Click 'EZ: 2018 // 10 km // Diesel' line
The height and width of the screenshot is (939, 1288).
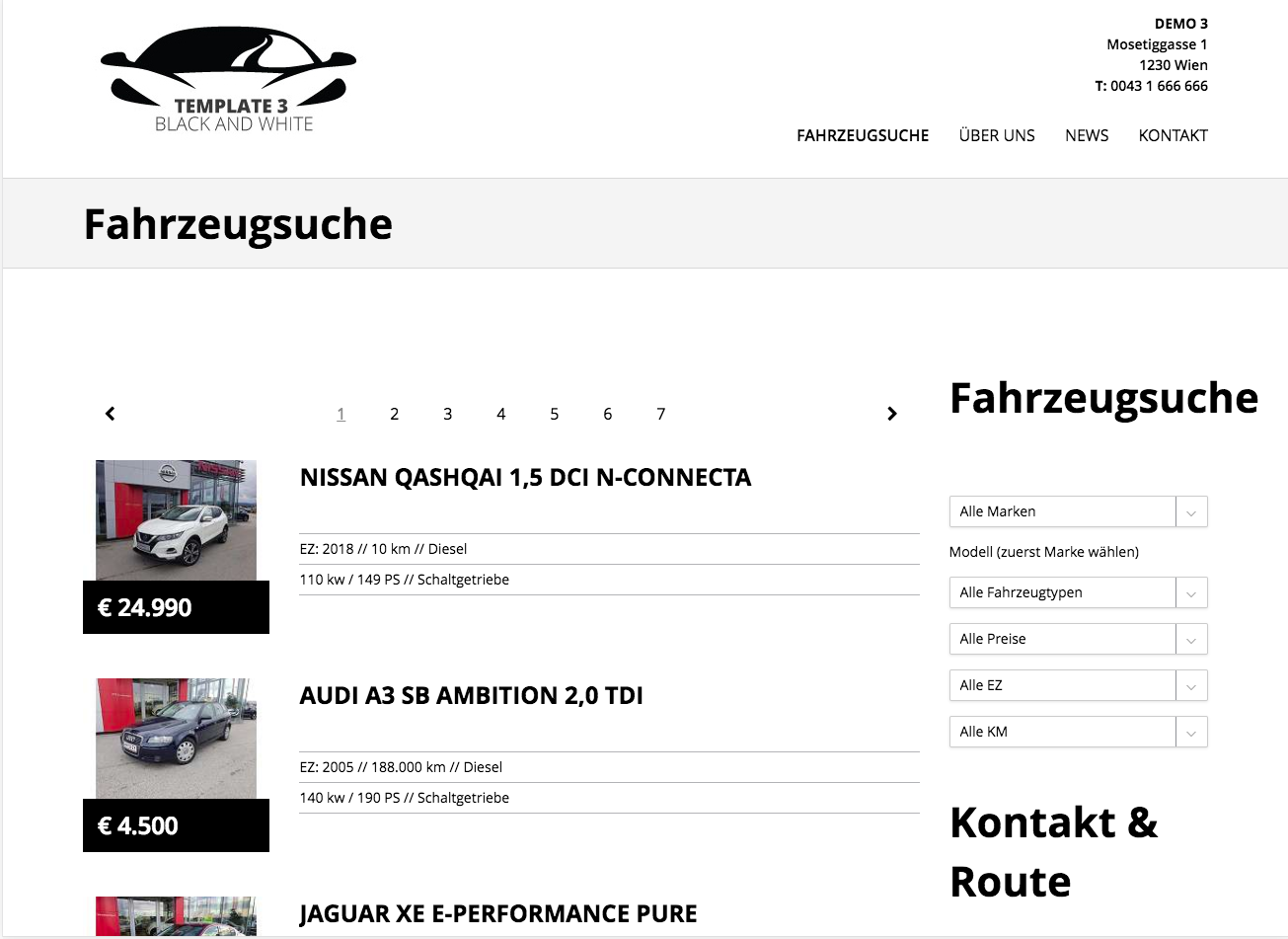383,549
